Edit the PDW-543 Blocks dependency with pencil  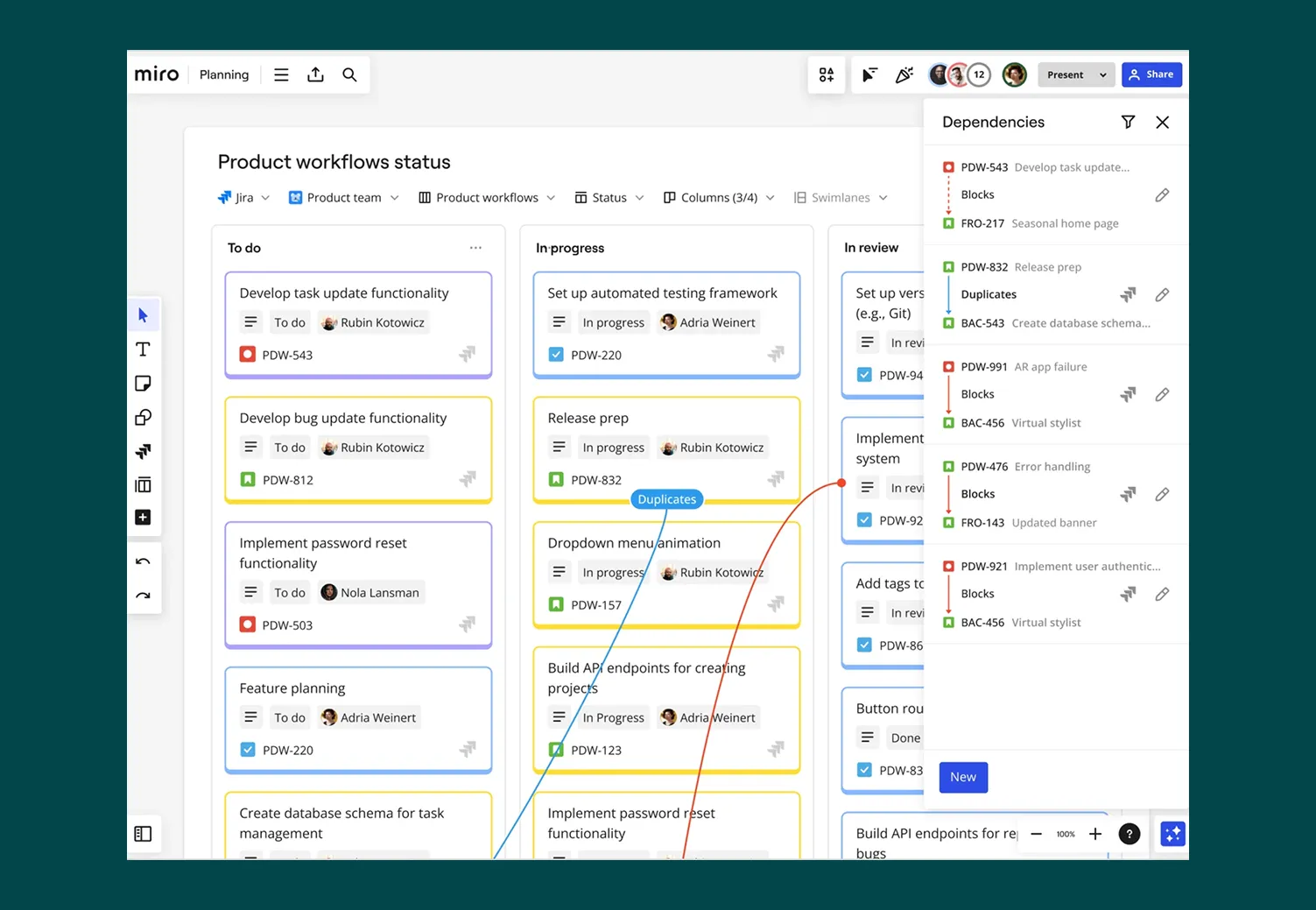(x=1161, y=195)
